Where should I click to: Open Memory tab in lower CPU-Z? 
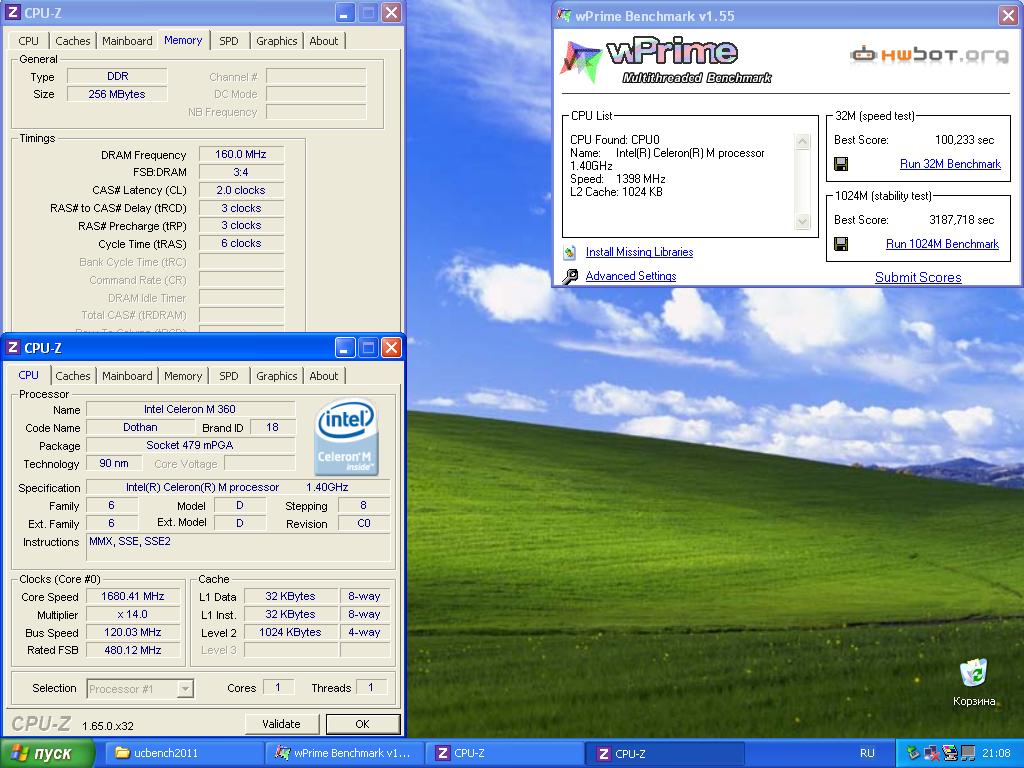click(x=183, y=376)
